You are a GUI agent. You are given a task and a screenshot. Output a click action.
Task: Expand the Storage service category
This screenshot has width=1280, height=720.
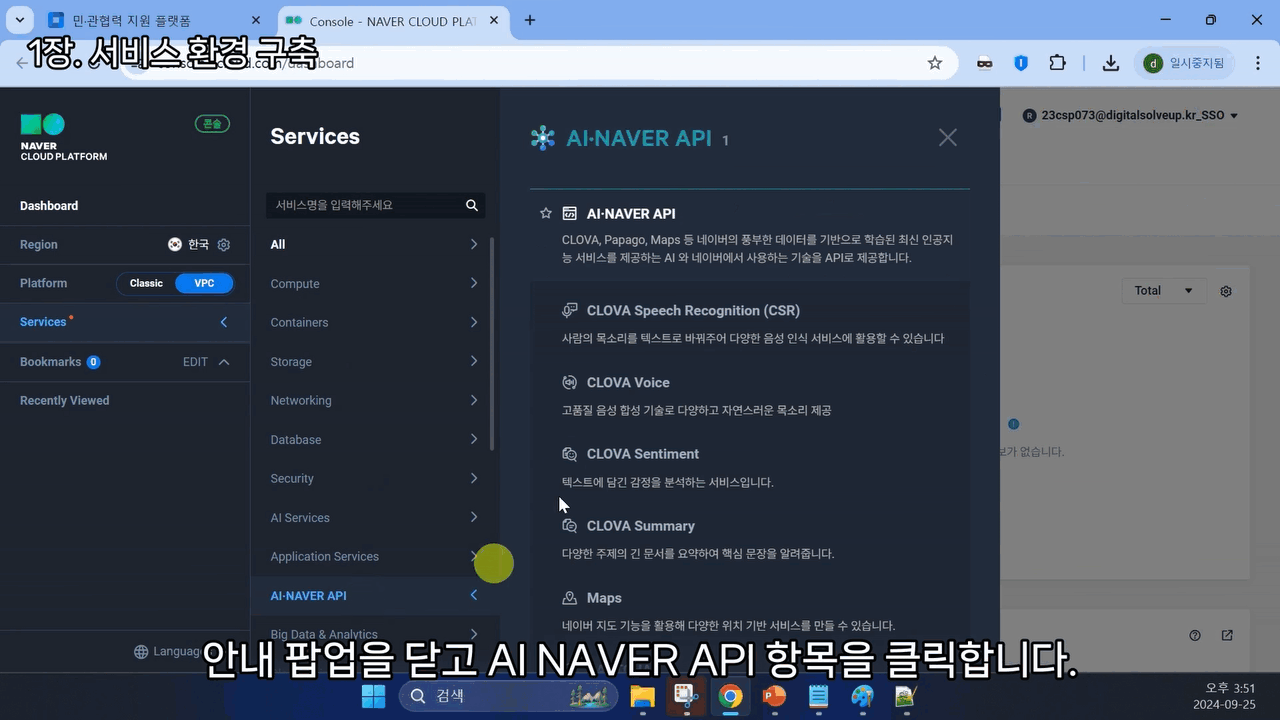(374, 362)
